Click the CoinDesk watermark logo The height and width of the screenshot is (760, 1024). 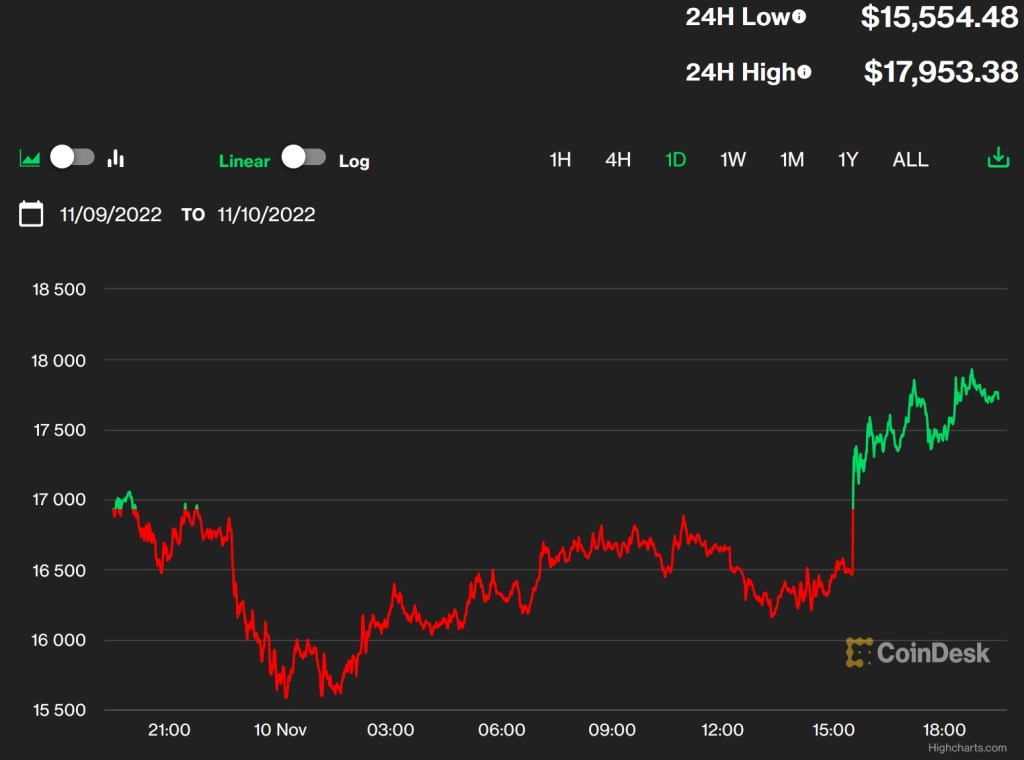coord(917,653)
